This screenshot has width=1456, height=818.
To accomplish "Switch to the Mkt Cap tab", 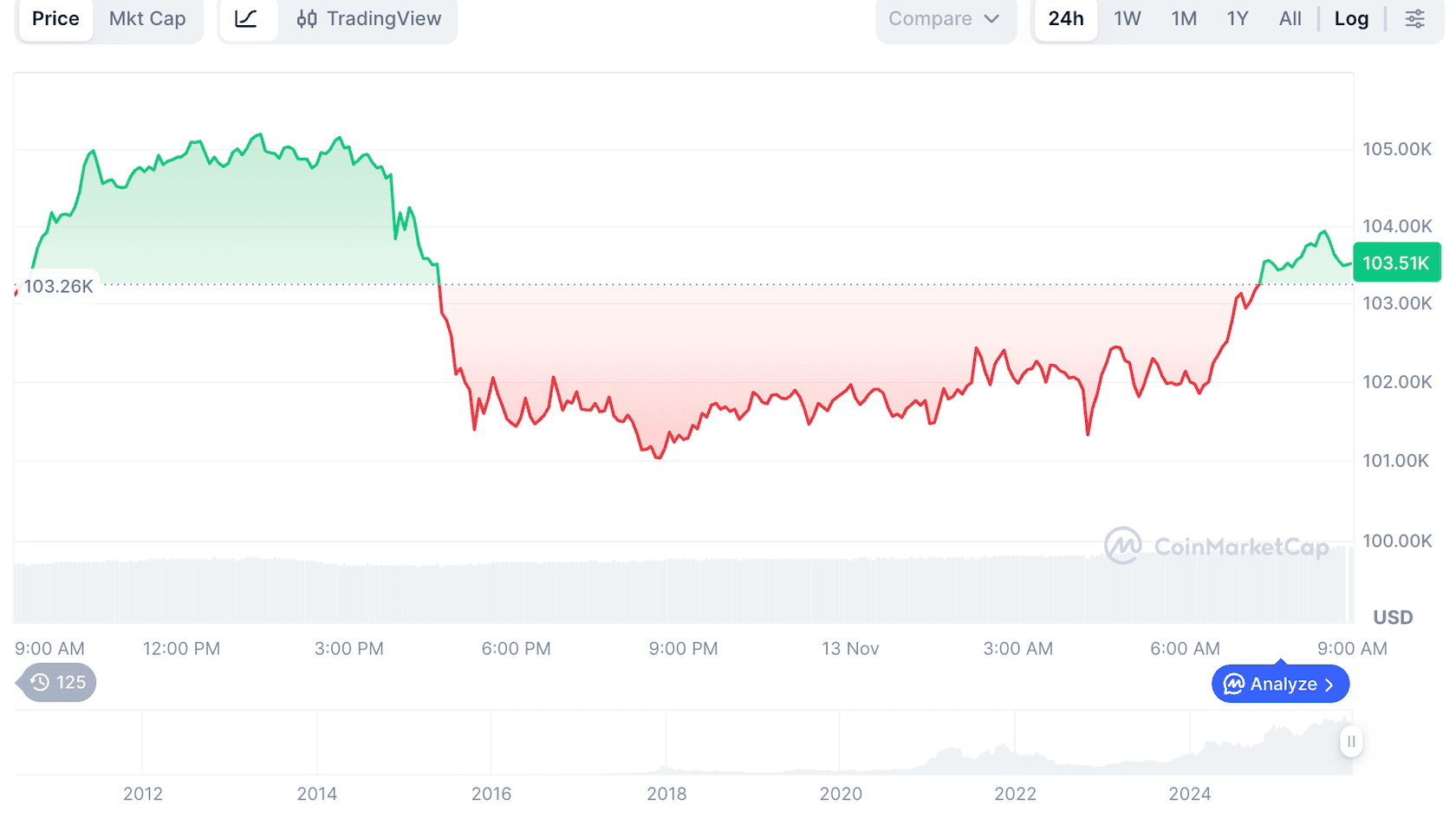I will [146, 18].
